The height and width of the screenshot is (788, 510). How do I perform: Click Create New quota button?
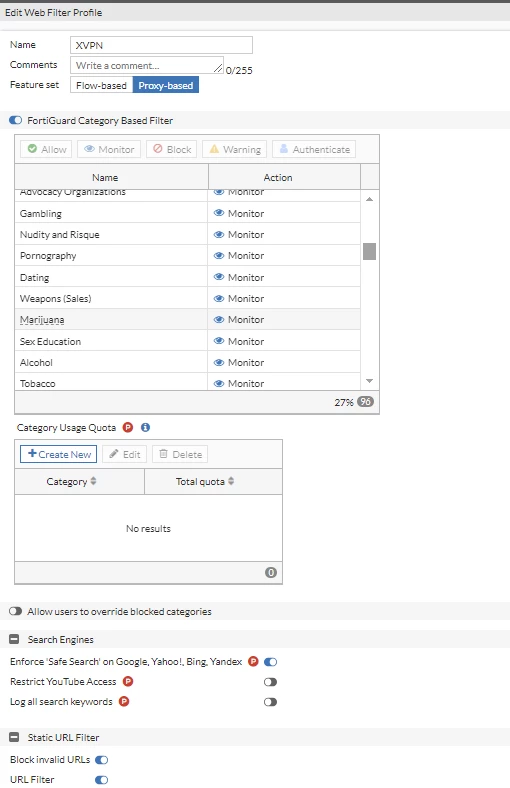[59, 454]
